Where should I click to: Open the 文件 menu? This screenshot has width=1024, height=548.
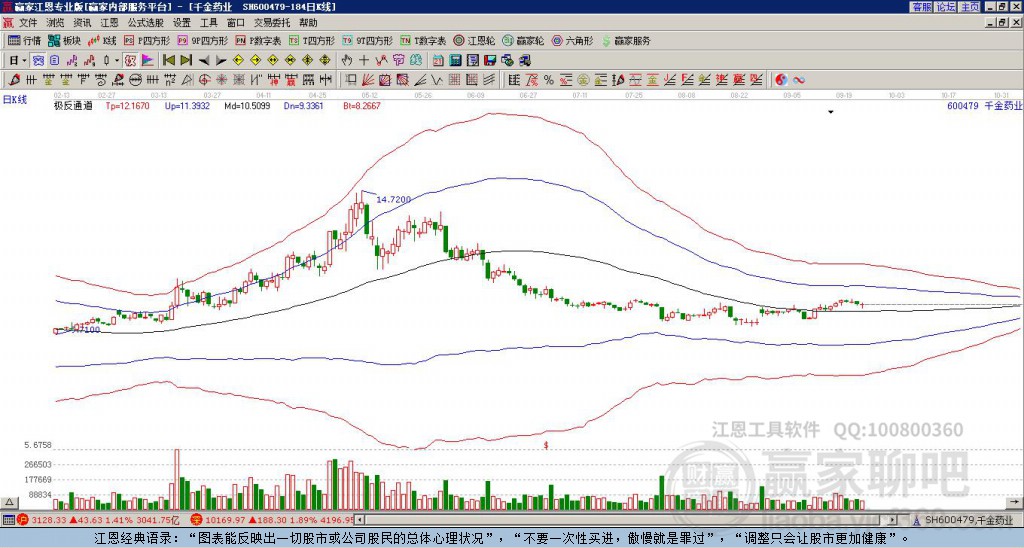(x=29, y=23)
